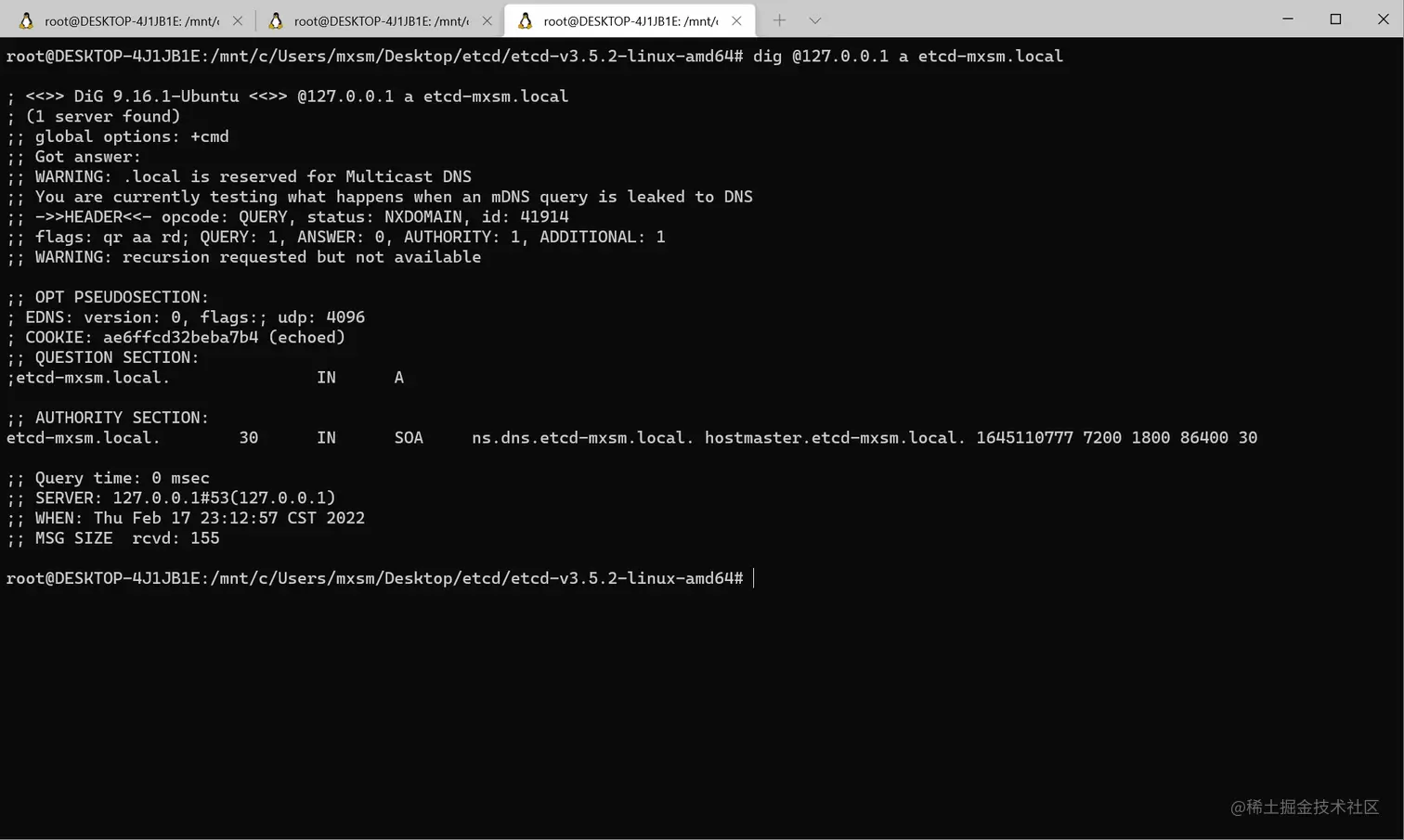Click the Tux icon on the second terminal tab

tap(276, 19)
